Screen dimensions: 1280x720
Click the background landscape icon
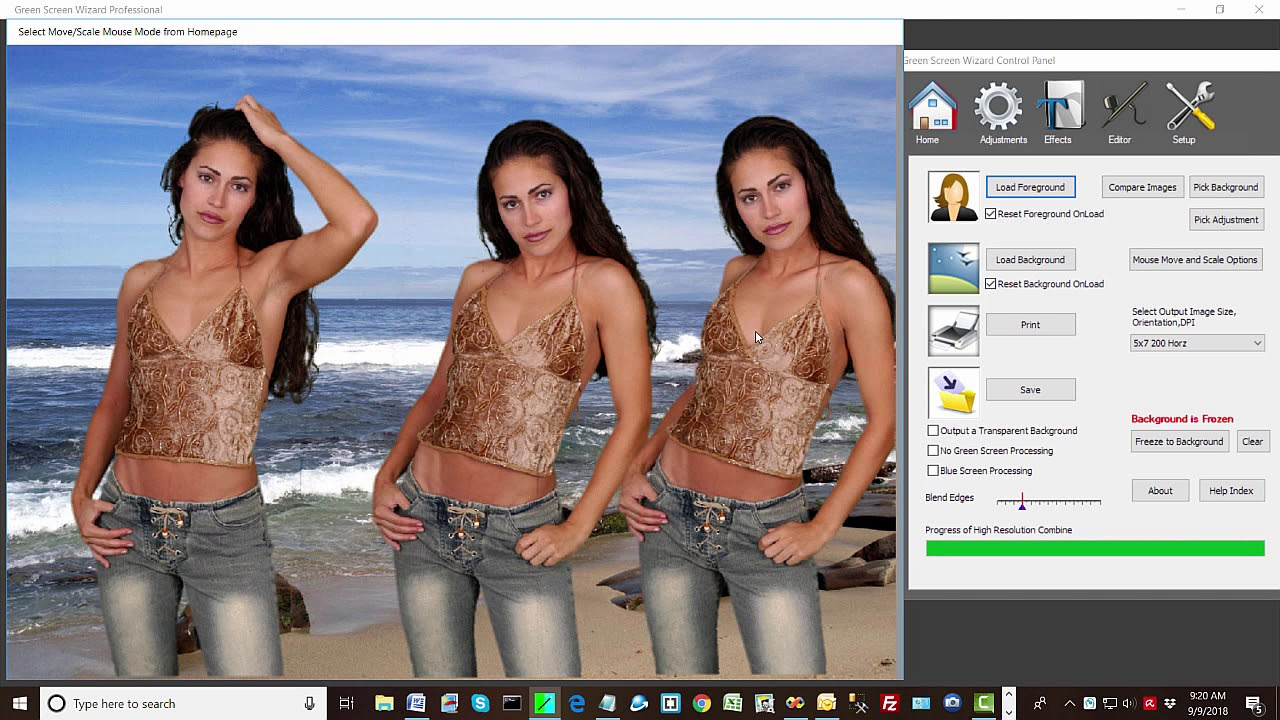tap(953, 268)
